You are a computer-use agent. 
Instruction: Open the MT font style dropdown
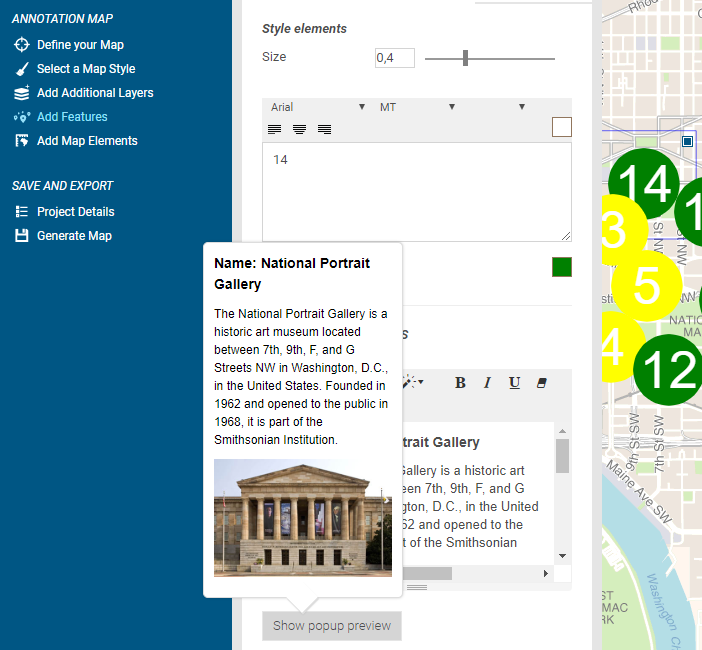tap(418, 107)
